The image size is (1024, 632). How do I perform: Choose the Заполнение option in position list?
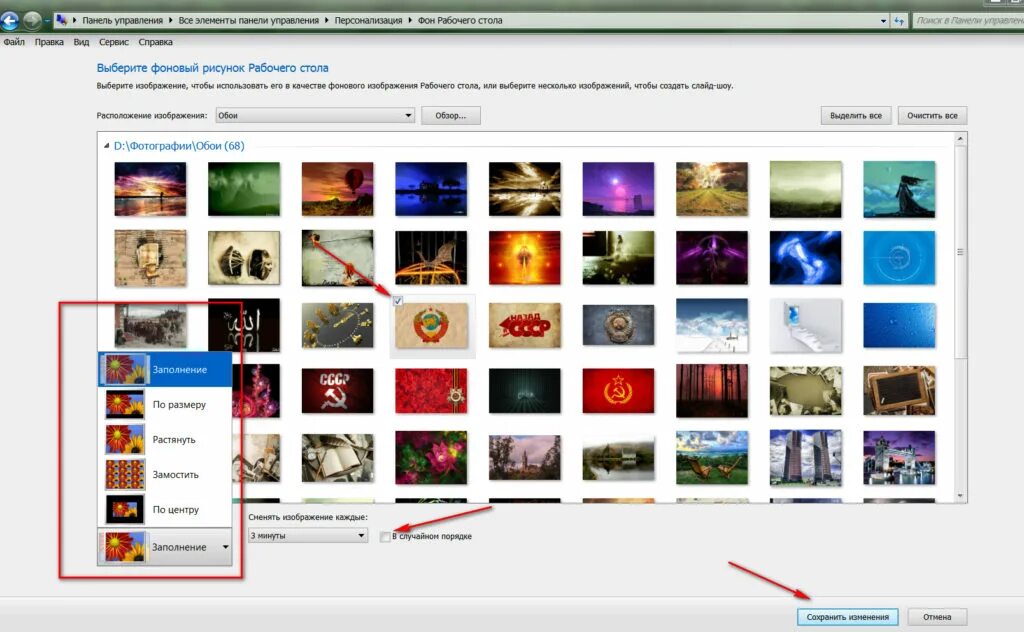tap(165, 370)
